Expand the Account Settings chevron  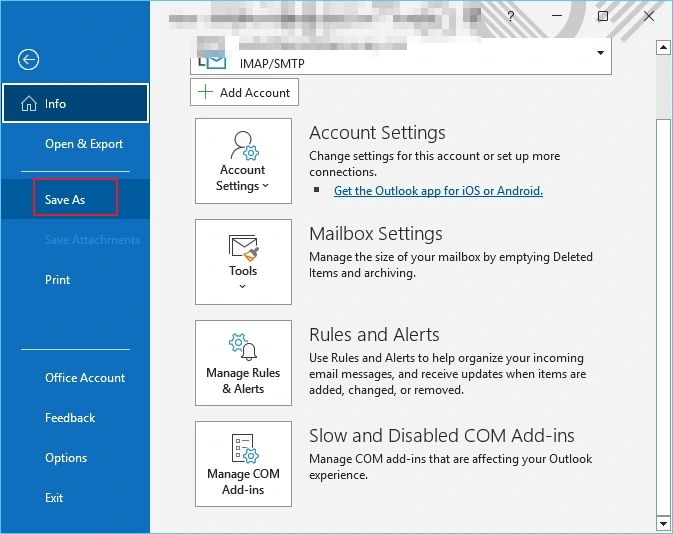pos(265,186)
